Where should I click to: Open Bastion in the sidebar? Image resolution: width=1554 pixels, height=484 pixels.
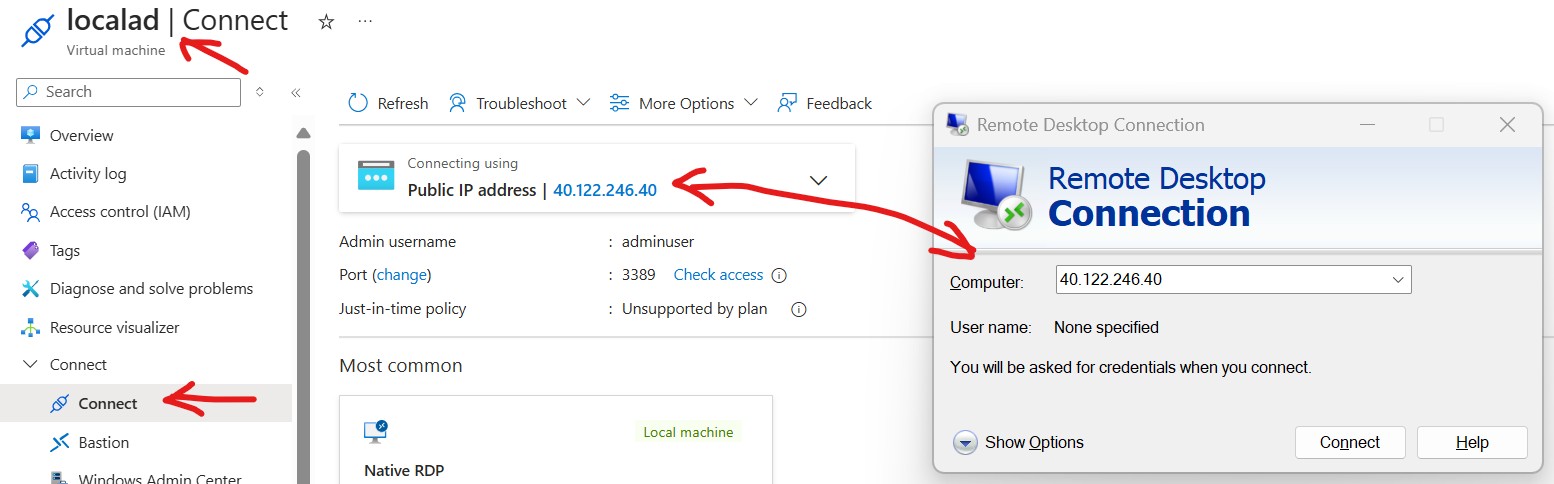tap(104, 442)
